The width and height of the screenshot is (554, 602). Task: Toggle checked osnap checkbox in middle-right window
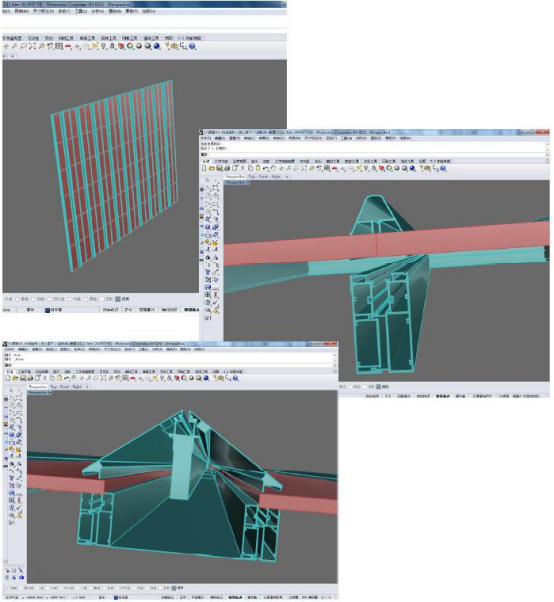tap(378, 387)
